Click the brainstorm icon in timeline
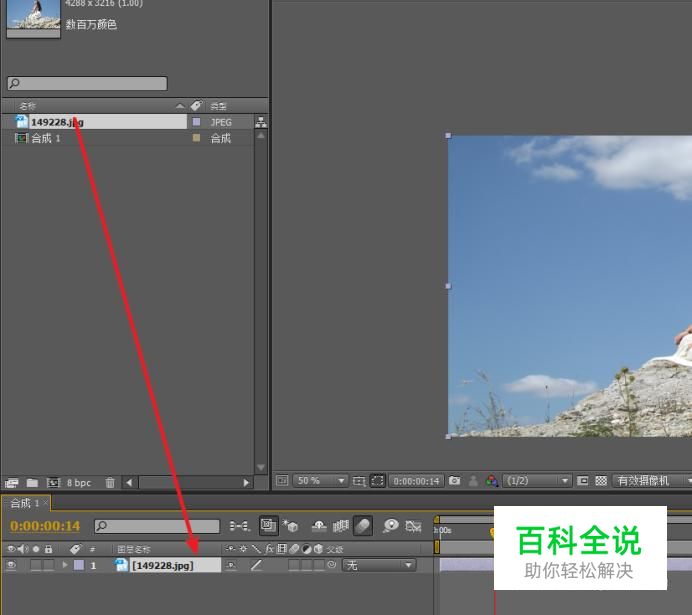Screen dimensions: 692x615 [391, 526]
